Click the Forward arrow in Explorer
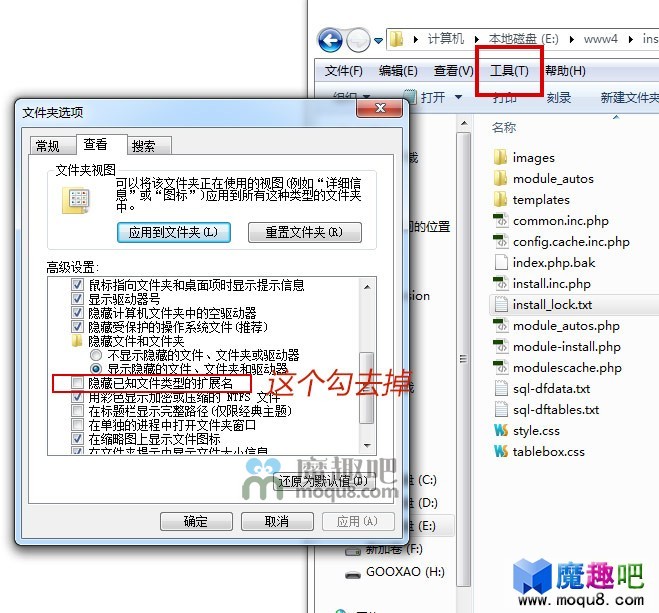 coord(358,41)
